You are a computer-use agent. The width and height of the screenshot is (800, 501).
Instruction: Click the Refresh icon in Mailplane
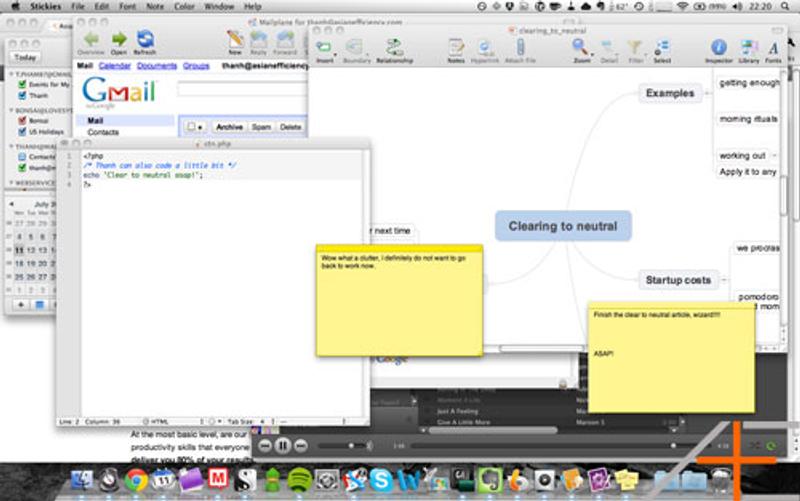click(145, 40)
